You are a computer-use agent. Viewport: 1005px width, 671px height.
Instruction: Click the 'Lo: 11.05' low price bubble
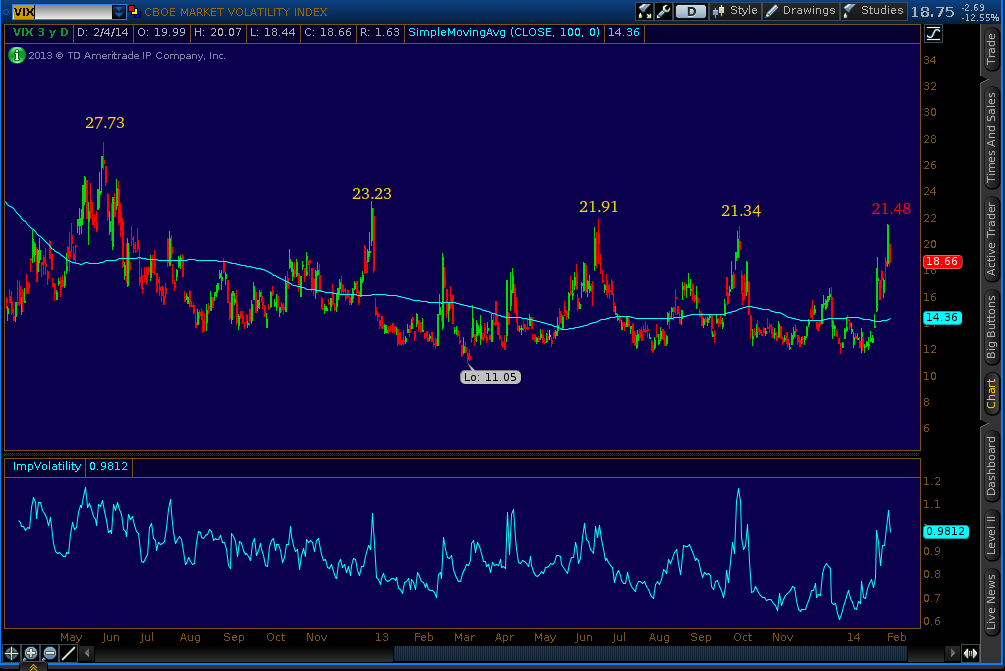point(490,377)
